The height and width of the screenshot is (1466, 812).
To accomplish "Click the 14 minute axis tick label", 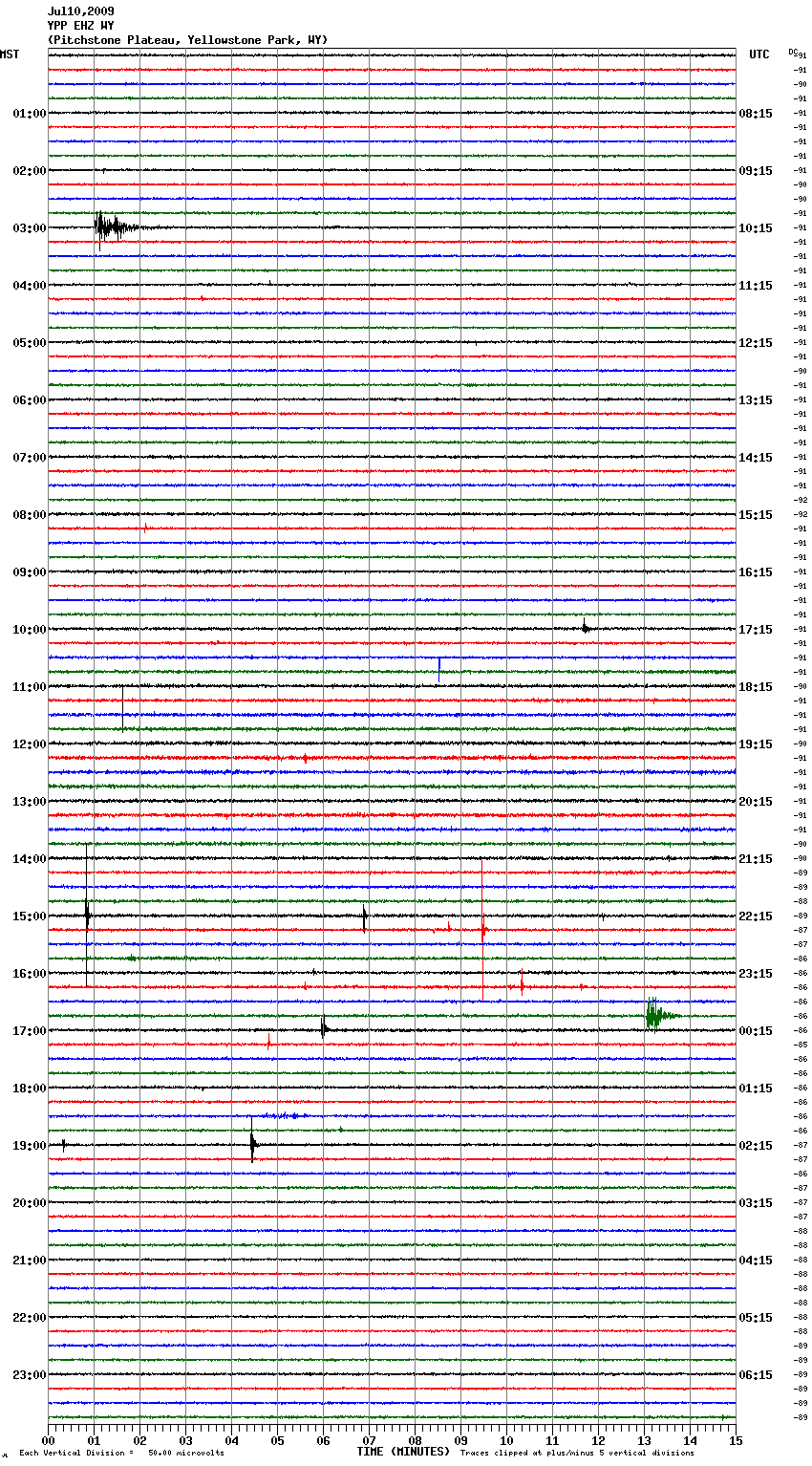I will click(690, 1440).
